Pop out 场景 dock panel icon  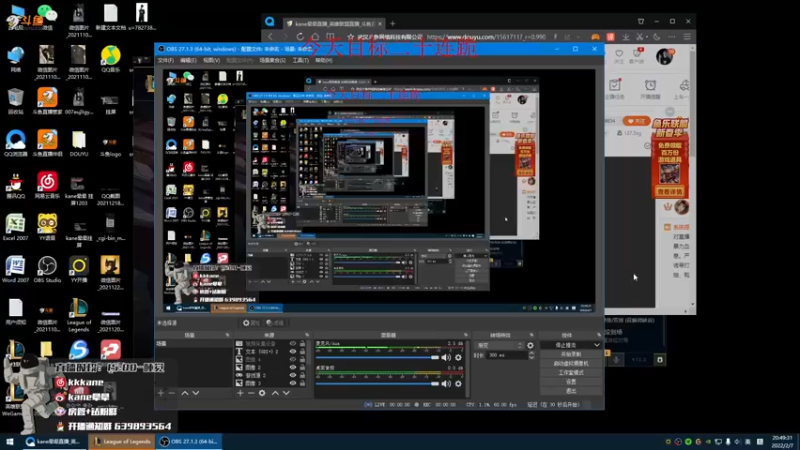(228, 335)
